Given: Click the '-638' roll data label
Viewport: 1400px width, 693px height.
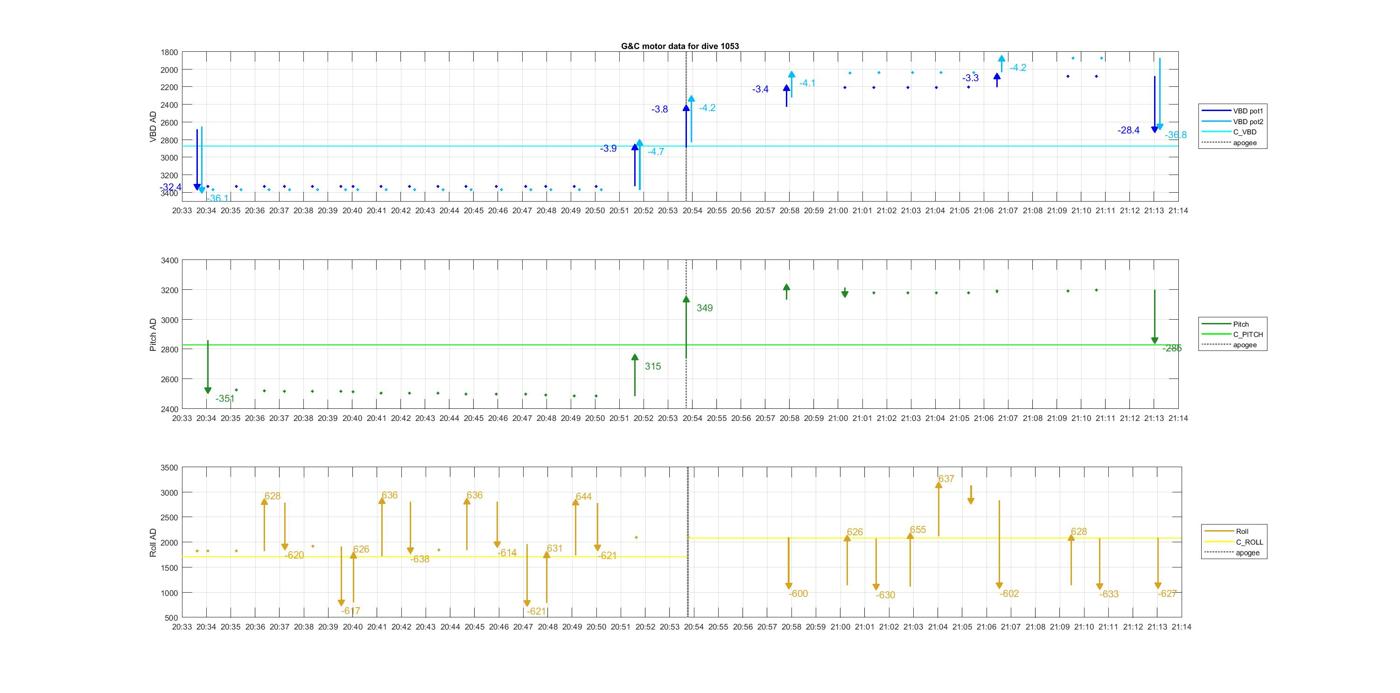Looking at the screenshot, I should pos(420,559).
